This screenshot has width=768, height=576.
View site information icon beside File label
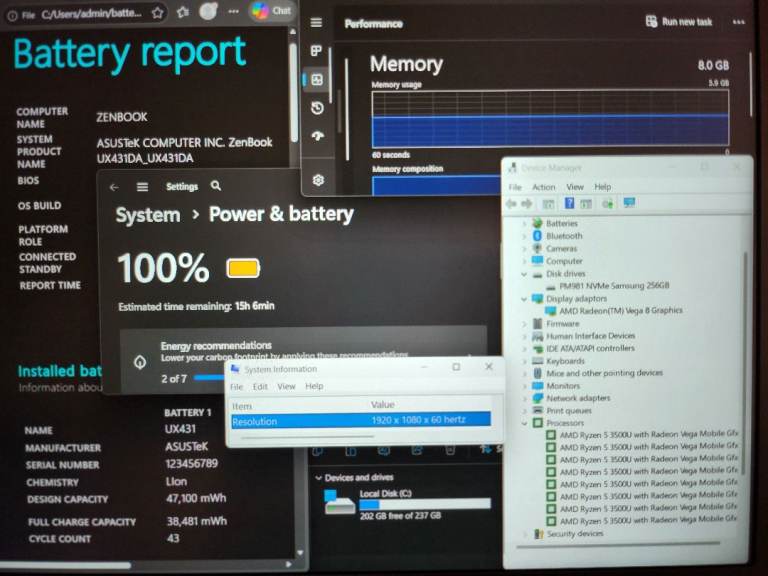click(12, 16)
